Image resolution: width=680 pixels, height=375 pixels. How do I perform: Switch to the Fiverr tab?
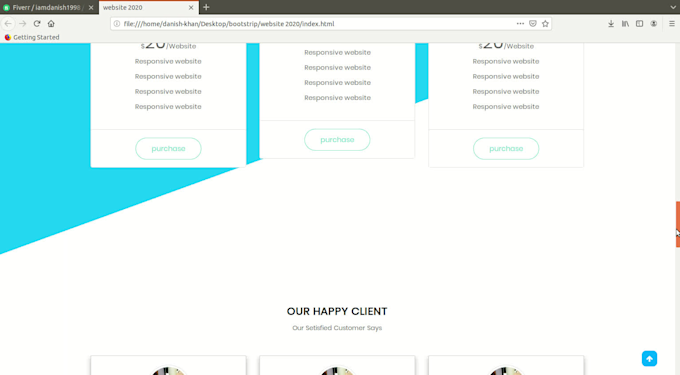point(49,7)
